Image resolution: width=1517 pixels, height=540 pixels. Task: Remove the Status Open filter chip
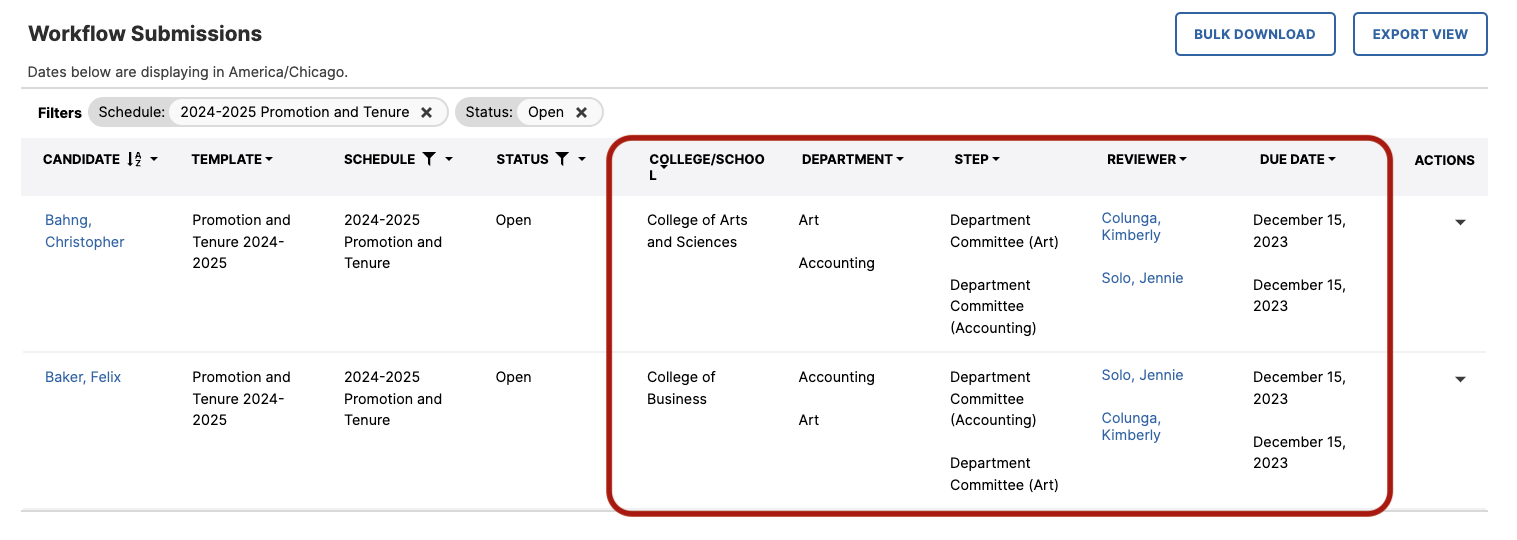point(581,113)
